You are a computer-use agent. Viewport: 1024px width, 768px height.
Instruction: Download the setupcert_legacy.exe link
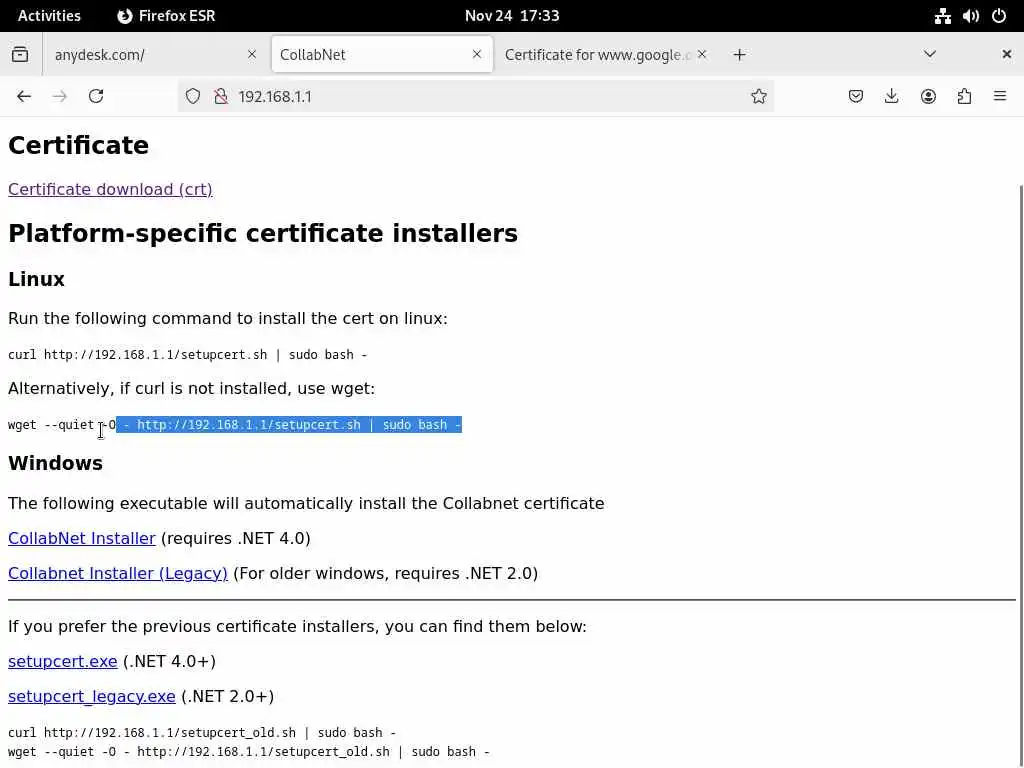[x=91, y=696]
